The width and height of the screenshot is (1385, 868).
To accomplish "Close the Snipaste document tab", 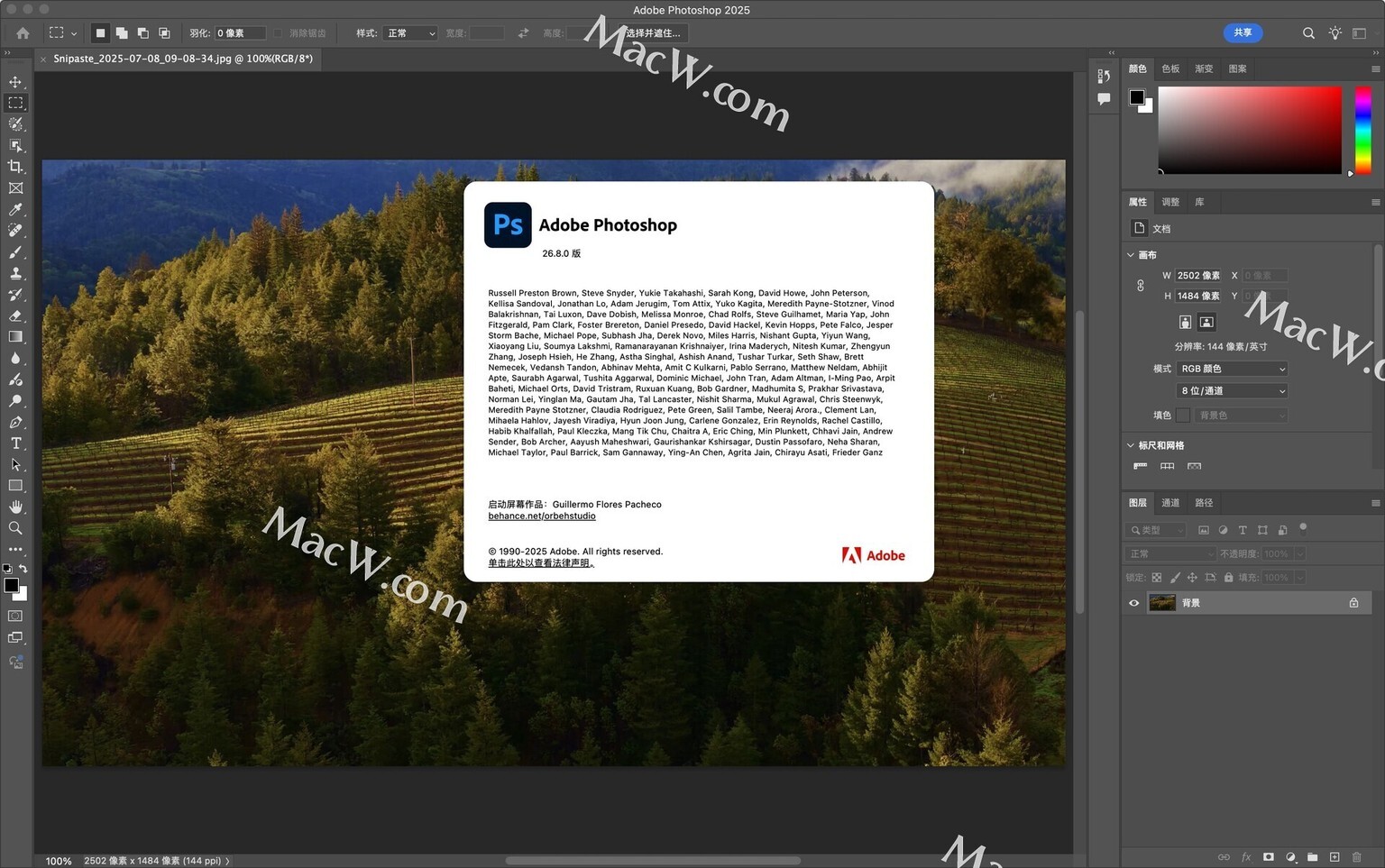I will 43,59.
